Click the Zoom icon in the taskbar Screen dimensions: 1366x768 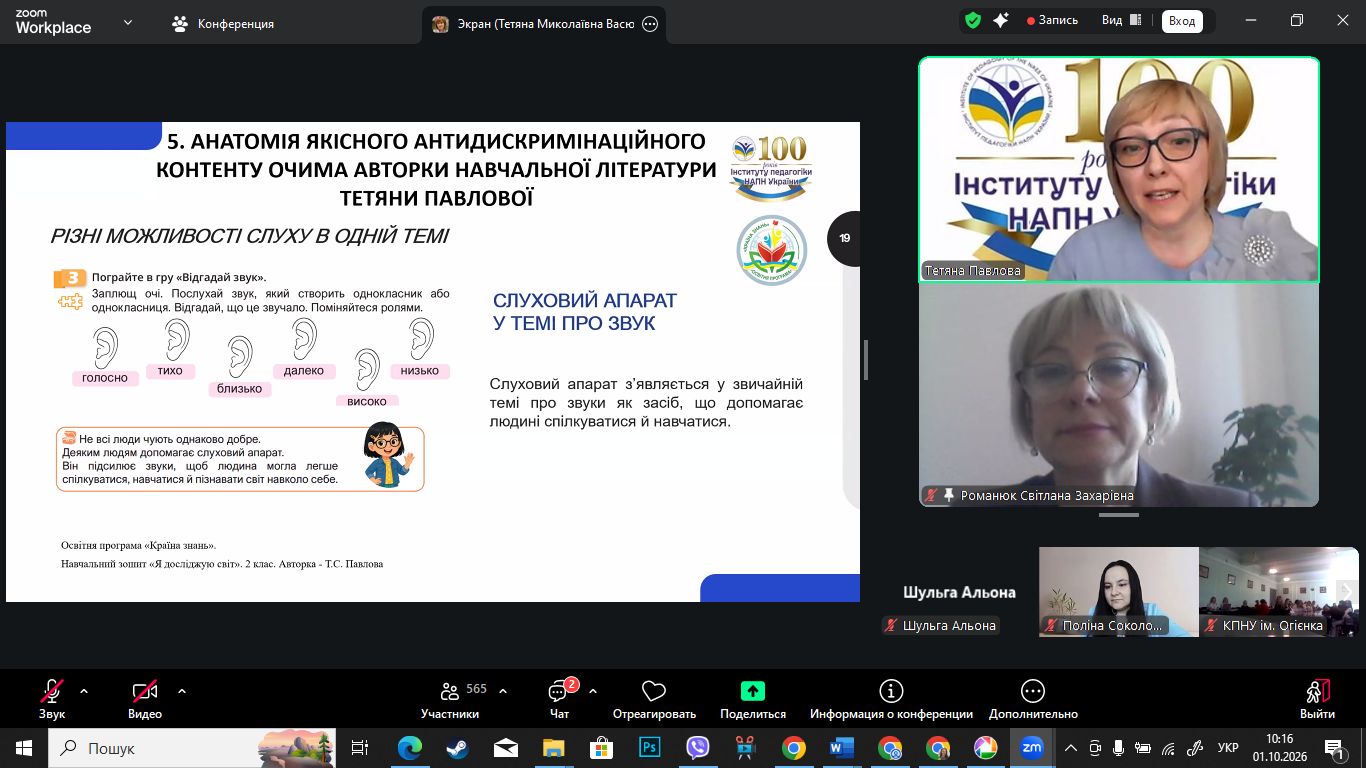click(x=1031, y=747)
